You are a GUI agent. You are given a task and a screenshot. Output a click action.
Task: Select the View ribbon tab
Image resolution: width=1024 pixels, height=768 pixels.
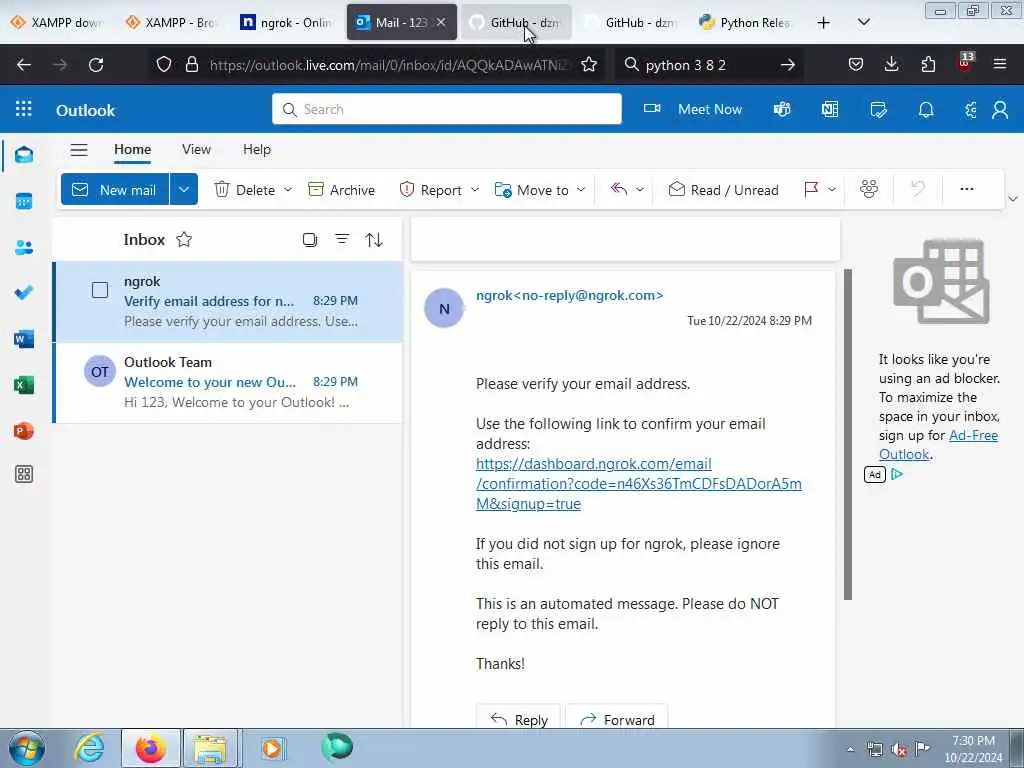point(196,150)
